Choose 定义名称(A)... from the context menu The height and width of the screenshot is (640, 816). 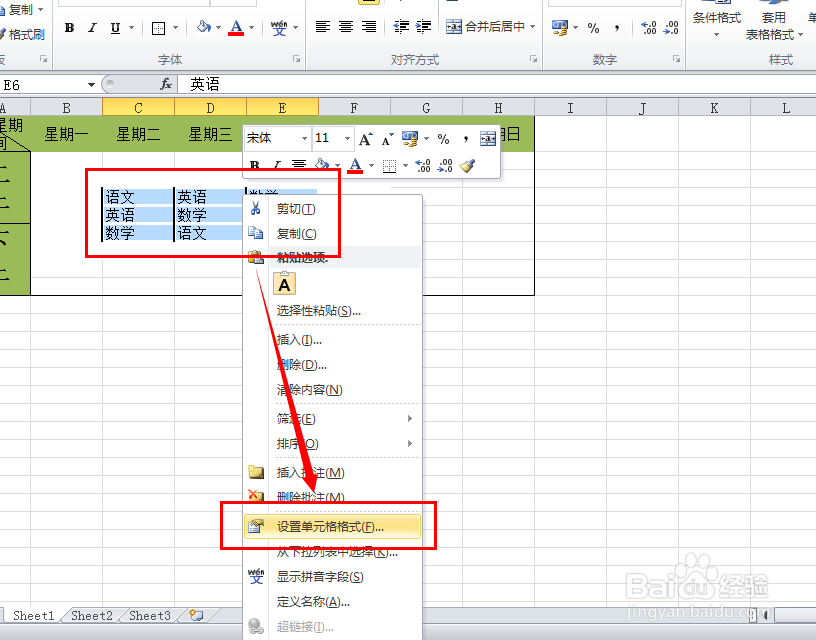click(x=333, y=602)
